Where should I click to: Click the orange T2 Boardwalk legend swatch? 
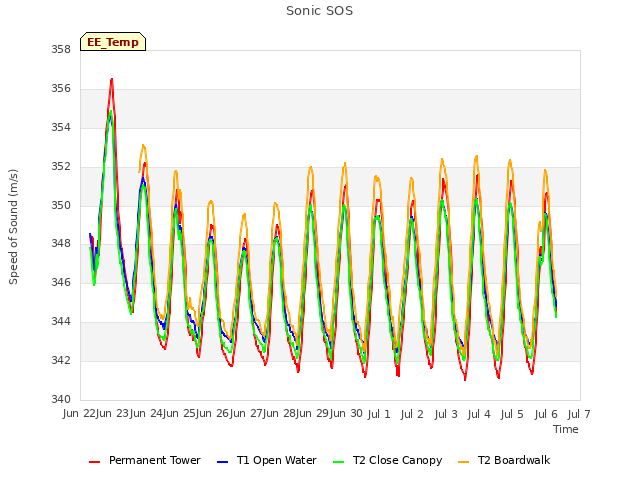464,462
